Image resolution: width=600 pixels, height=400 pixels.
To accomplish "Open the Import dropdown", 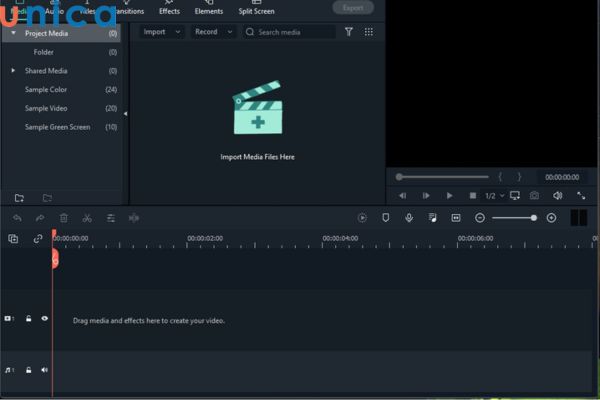I will [x=161, y=32].
